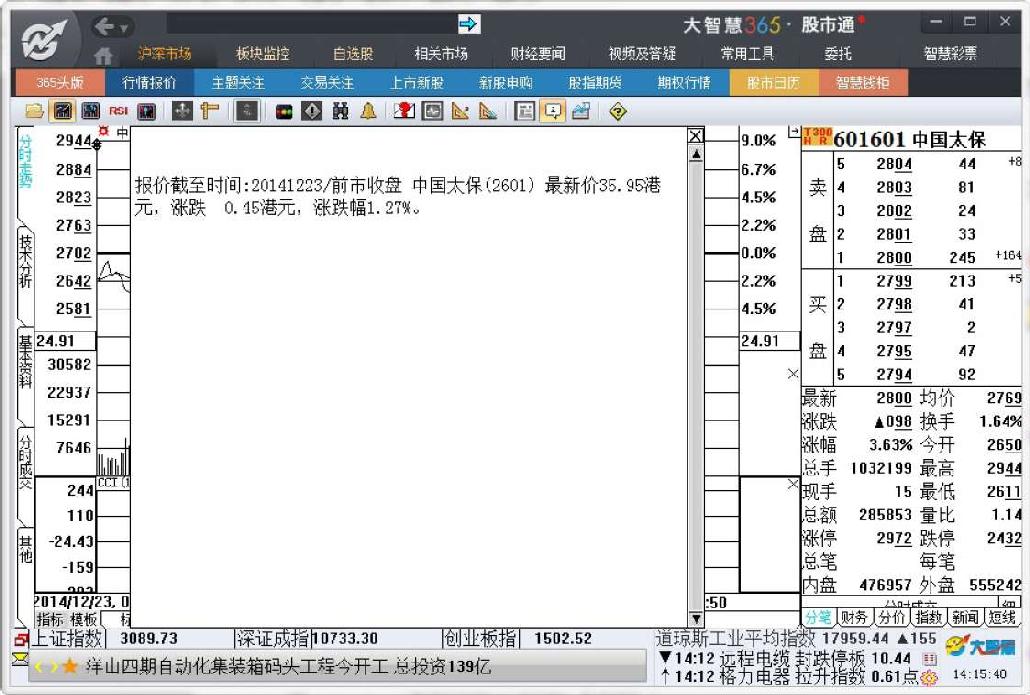Image resolution: width=1030 pixels, height=695 pixels.
Task: Click the gray dotted toolbar dropdown button
Action: pos(247,111)
